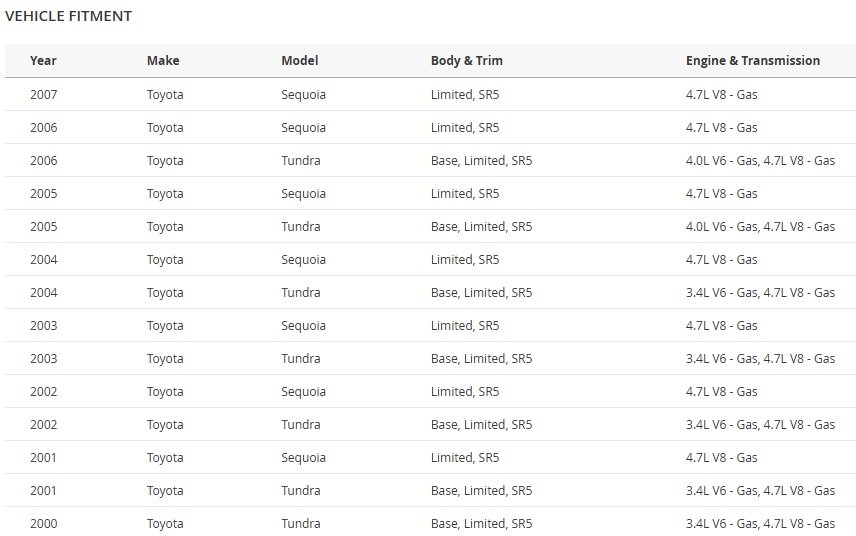Click Tundra in the 2004 row
Screen dimensions: 856x536
301,293
